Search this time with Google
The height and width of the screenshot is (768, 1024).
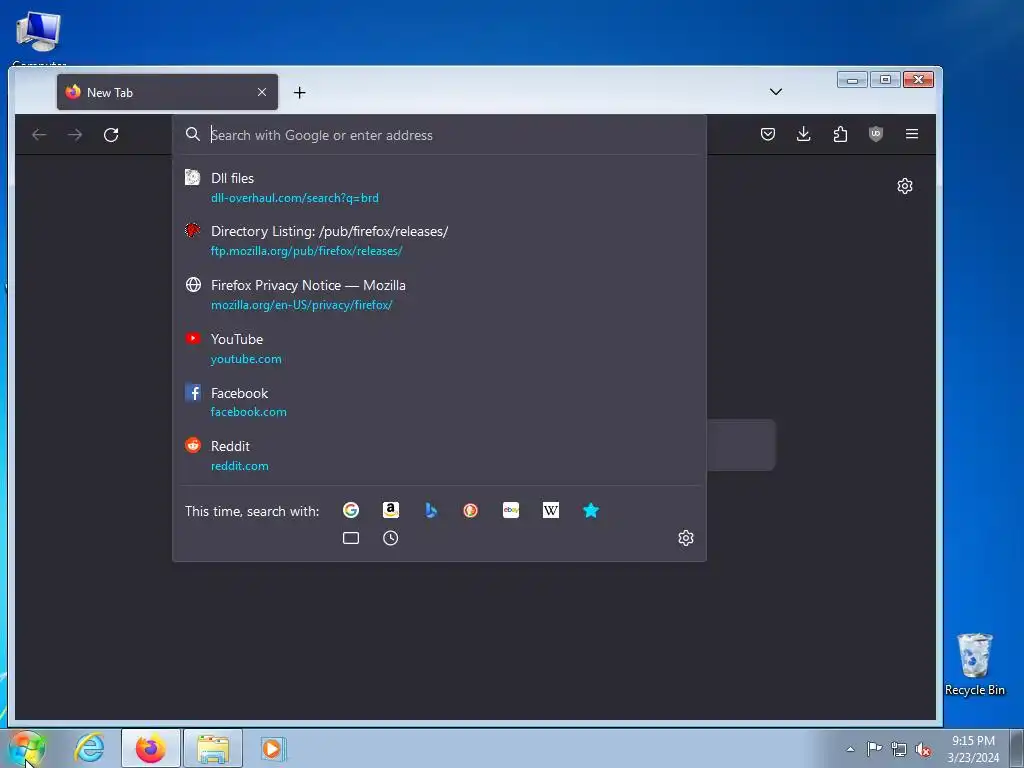tap(351, 510)
